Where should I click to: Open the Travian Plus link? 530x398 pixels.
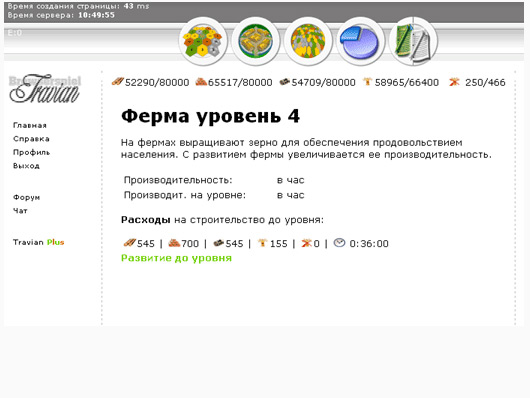click(x=39, y=242)
